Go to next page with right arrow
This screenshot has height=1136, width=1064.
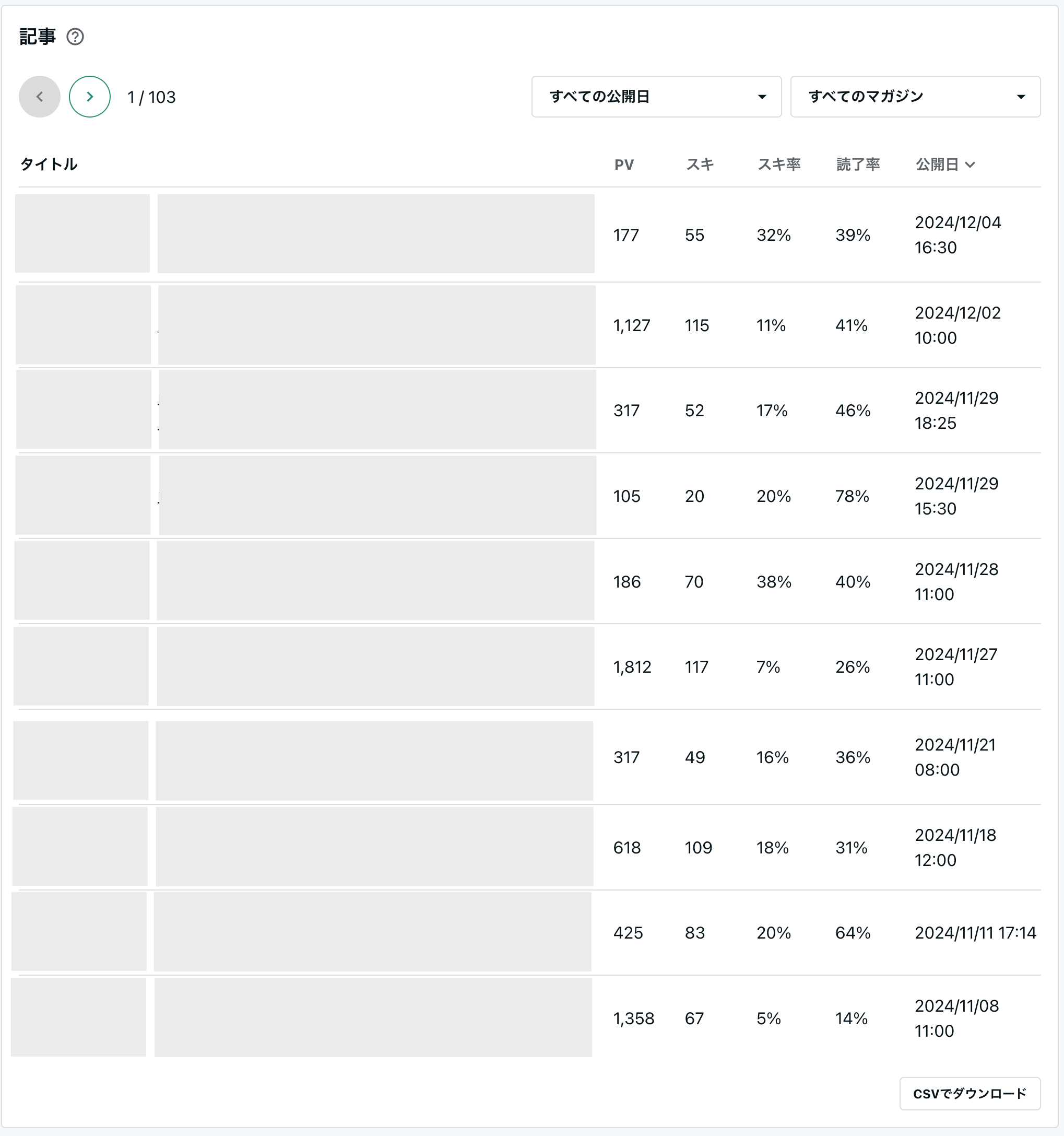point(90,97)
